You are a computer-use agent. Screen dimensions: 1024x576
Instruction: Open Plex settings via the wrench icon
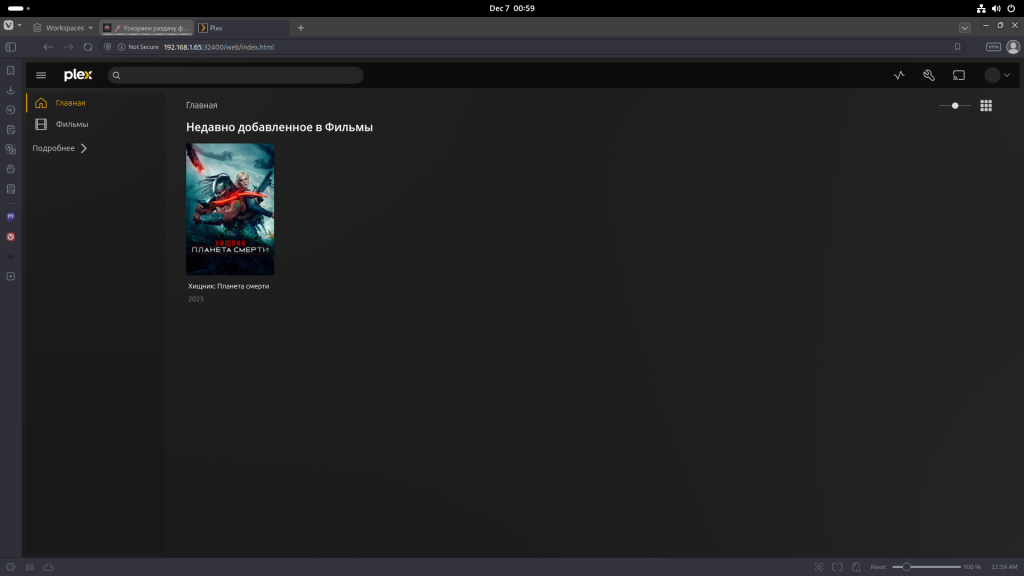928,75
